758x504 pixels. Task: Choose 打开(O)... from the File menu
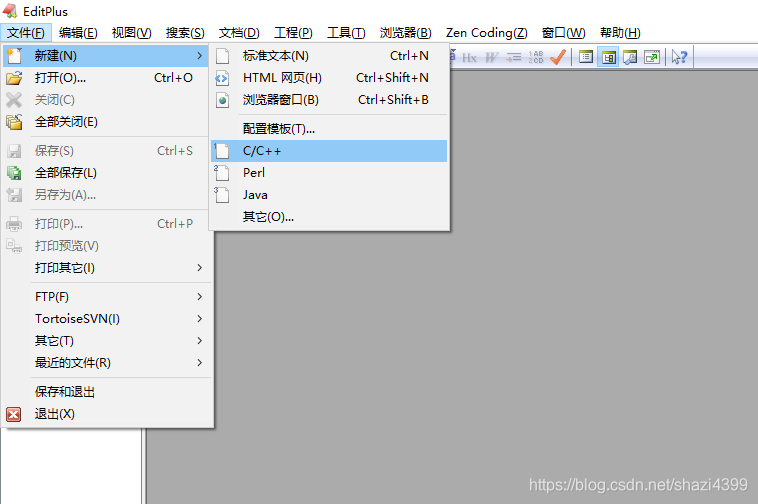pos(106,78)
